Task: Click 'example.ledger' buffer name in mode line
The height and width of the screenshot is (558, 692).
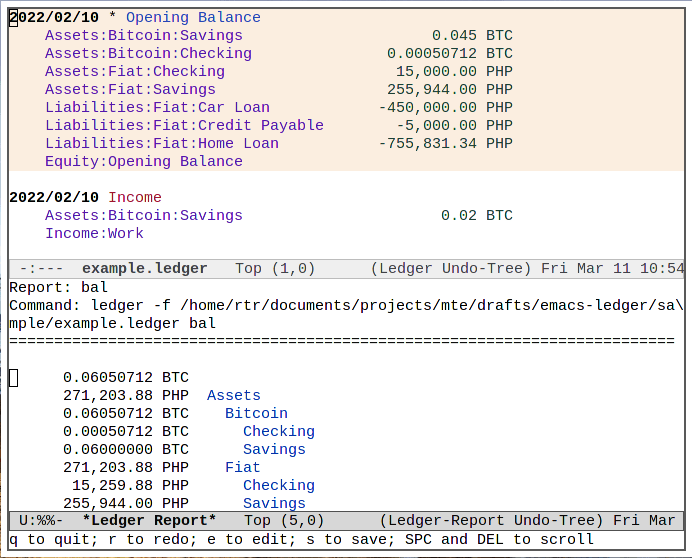Action: [145, 268]
